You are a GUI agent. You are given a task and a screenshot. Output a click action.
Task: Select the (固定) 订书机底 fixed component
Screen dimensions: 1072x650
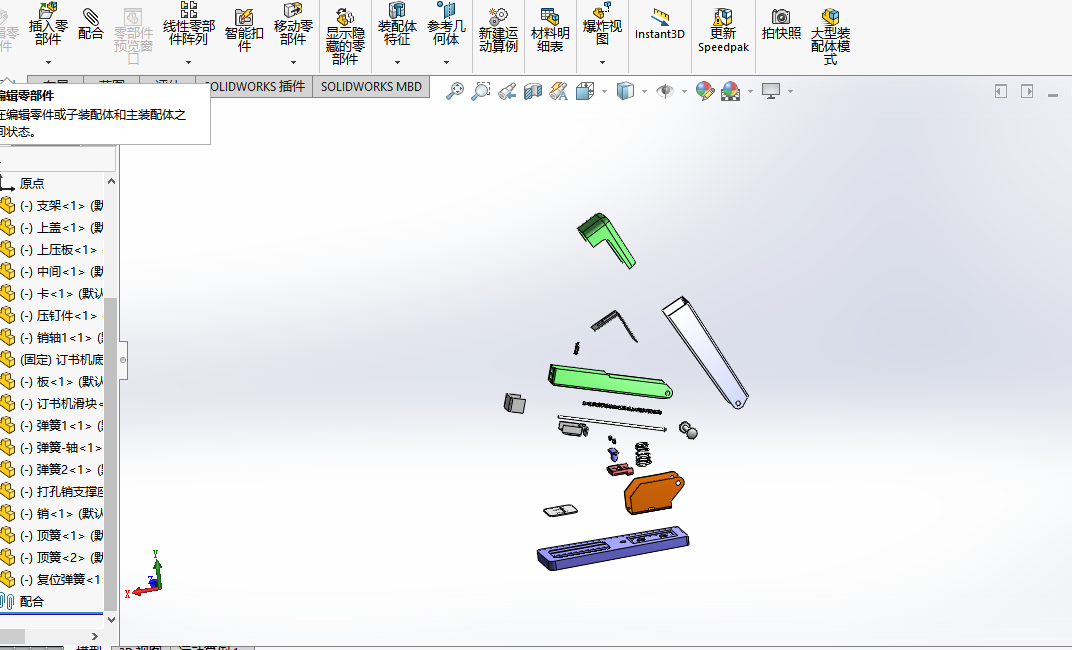point(52,359)
